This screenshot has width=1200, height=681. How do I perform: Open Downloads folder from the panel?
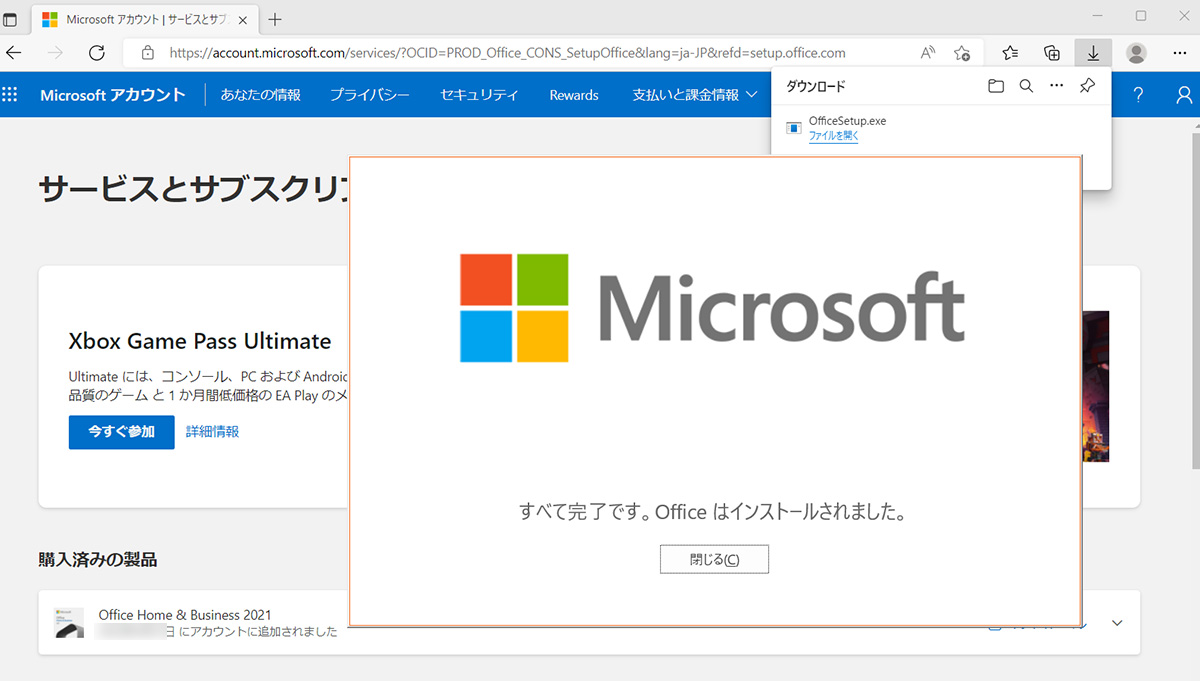[996, 87]
